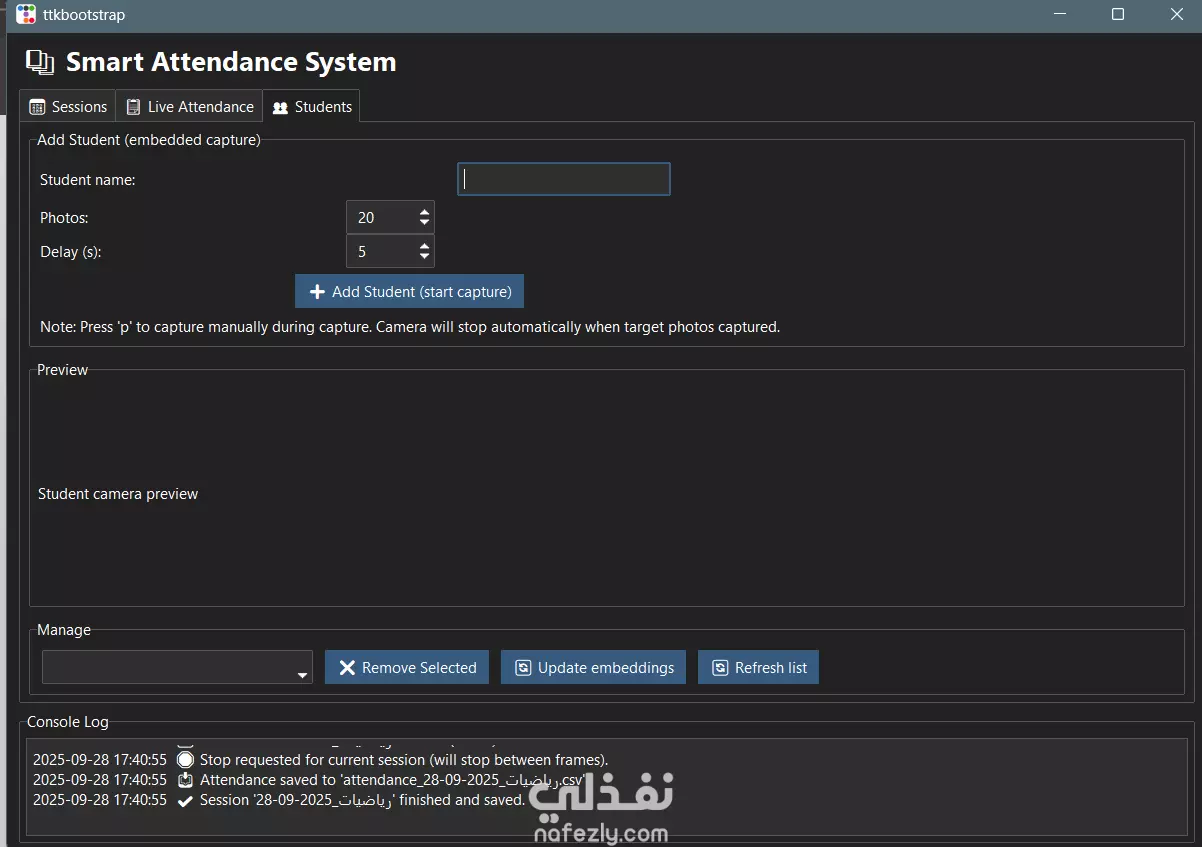Minimize the ttkbootstrap window
The height and width of the screenshot is (847, 1202).
1059,15
